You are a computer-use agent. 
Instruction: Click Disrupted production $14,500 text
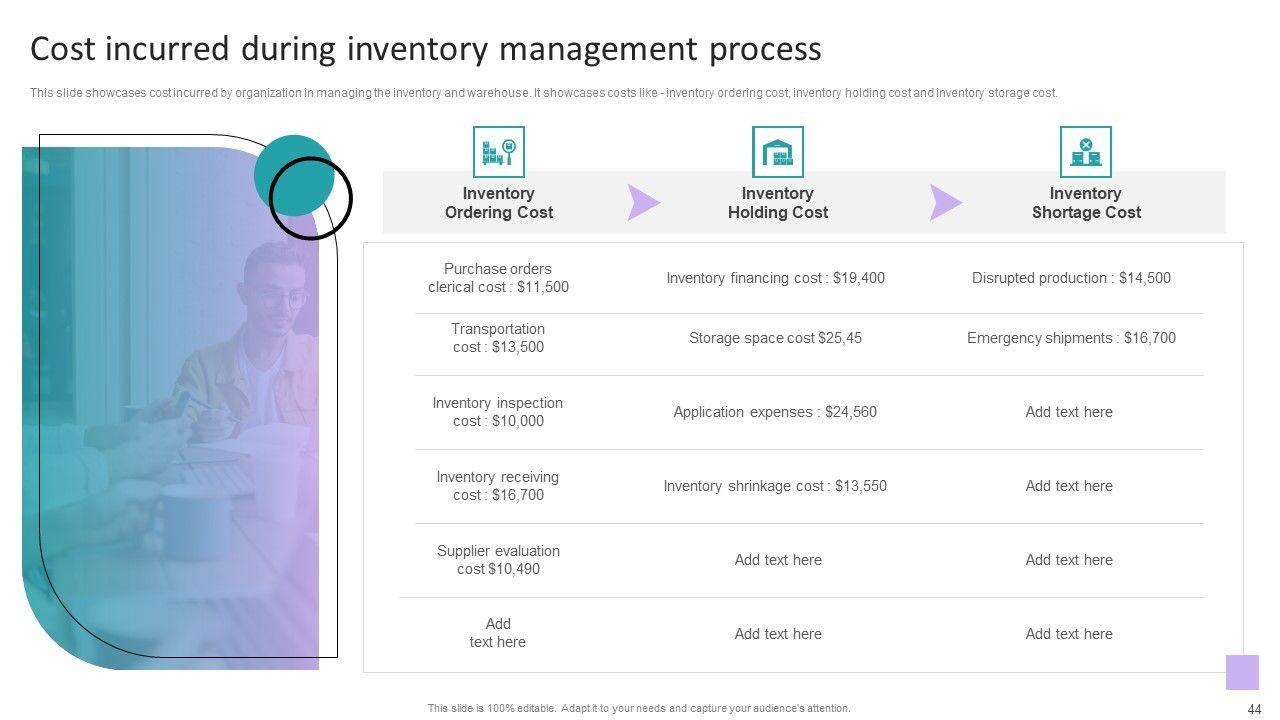[1071, 278]
